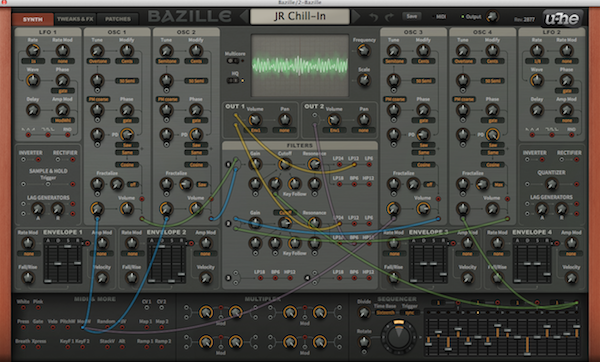Open the OSC 1 Tune Overtone selector
This screenshot has width=600, height=362.
(x=98, y=61)
